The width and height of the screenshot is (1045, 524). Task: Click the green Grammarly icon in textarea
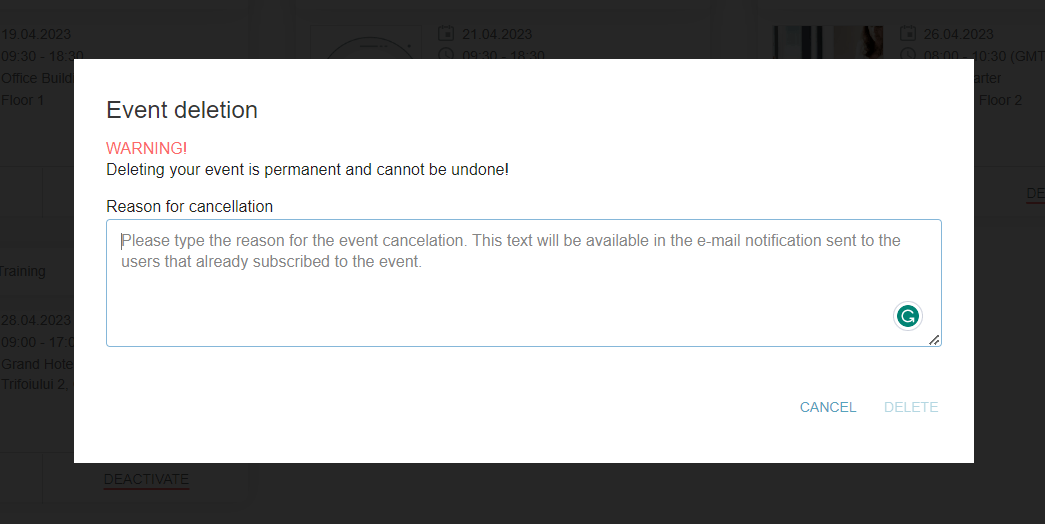(907, 317)
